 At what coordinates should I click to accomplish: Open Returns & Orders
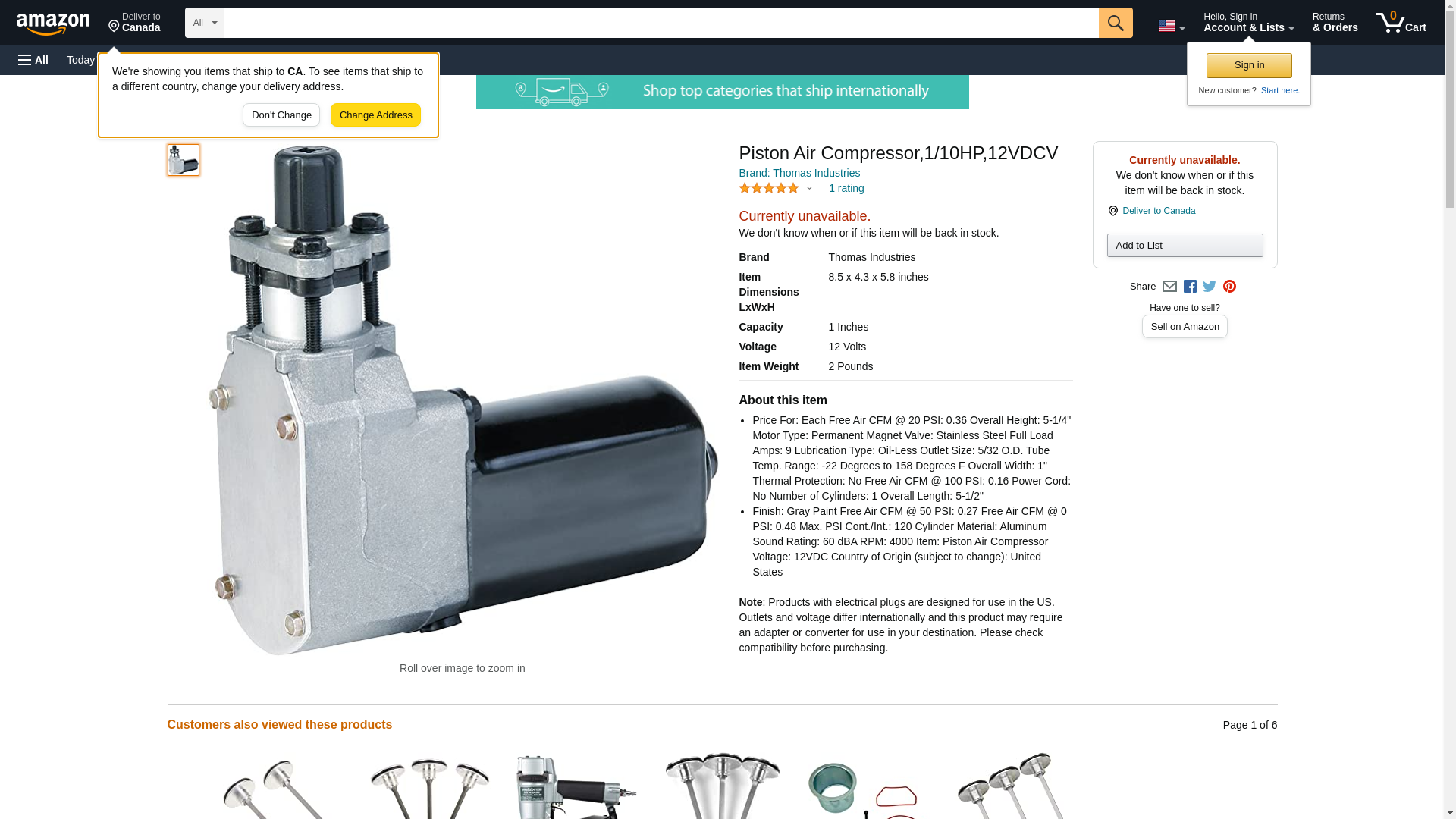[x=1335, y=23]
